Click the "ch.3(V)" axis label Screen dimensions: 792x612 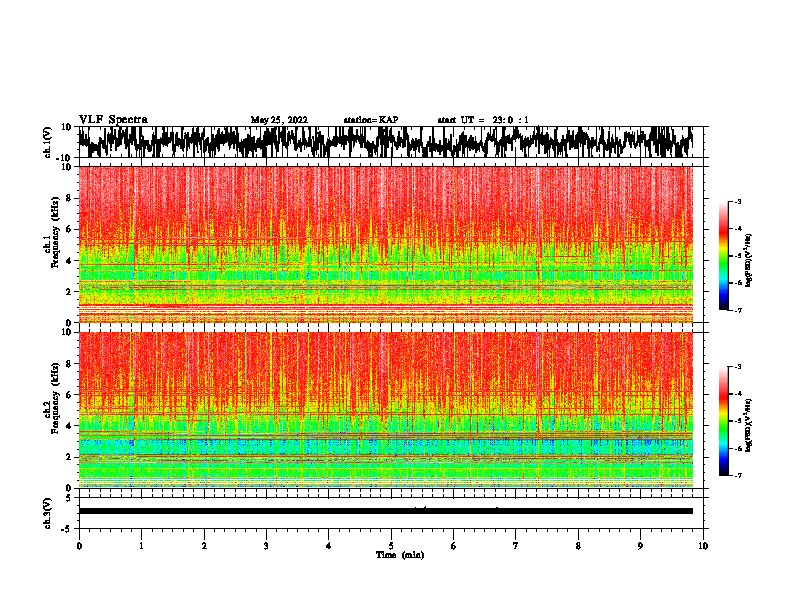tap(48, 513)
